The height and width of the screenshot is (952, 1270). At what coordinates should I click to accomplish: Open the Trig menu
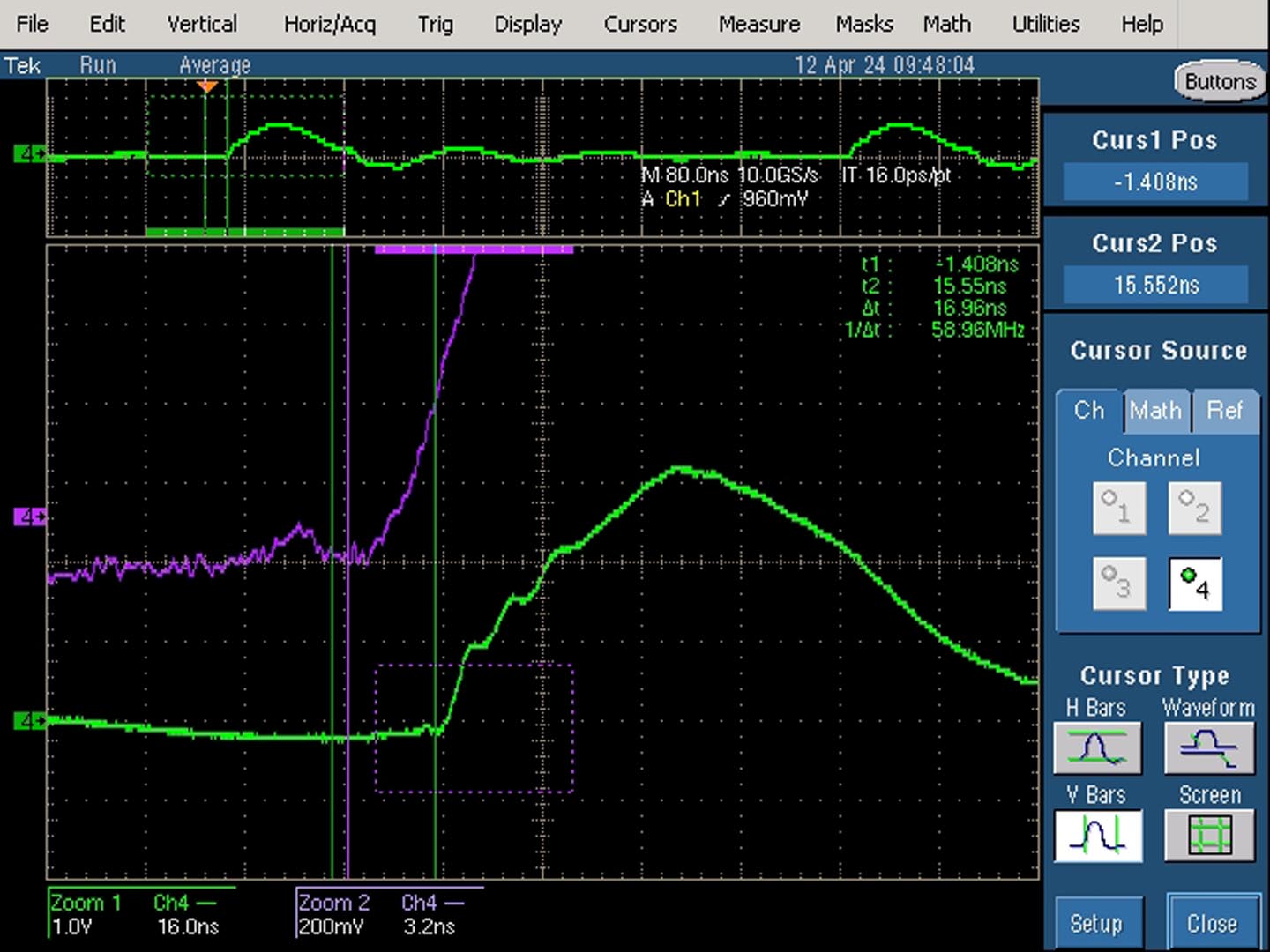pos(435,24)
